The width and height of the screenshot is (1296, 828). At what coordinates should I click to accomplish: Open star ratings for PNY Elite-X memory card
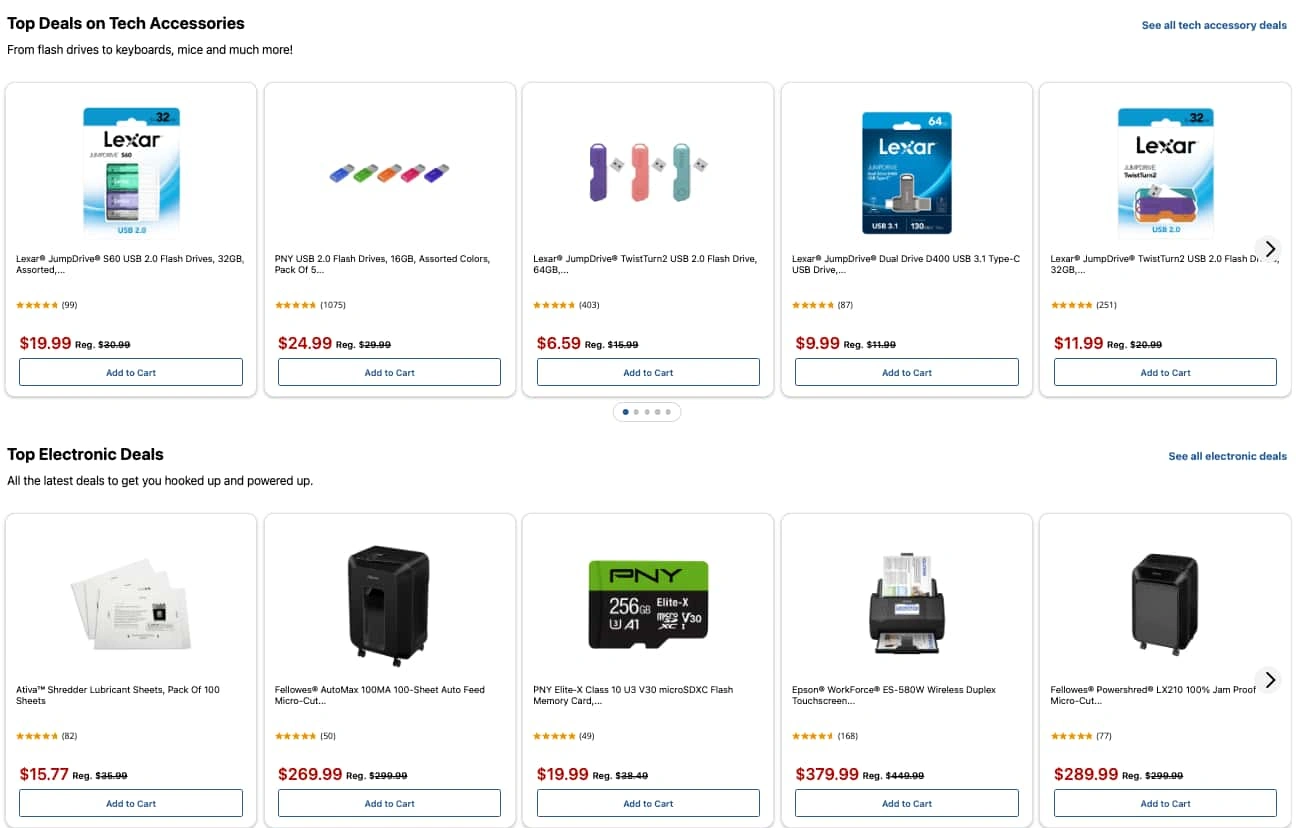click(x=554, y=736)
